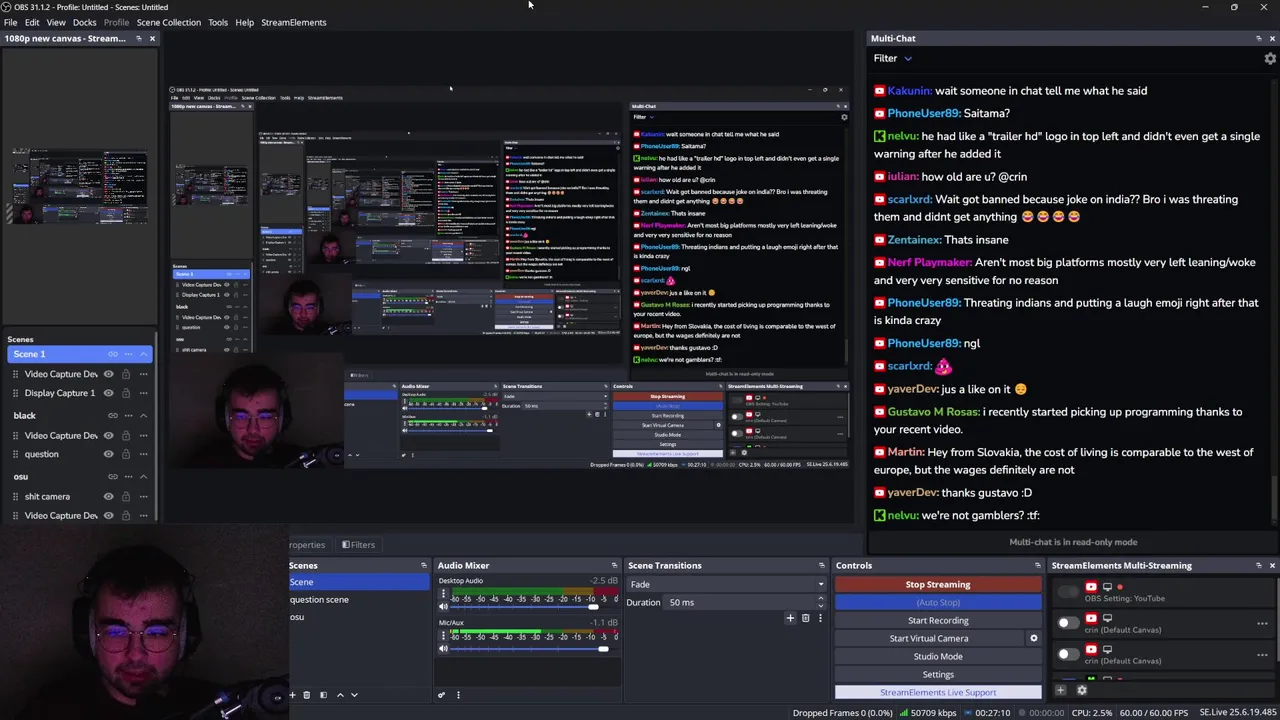
Task: Move selected scene up
Action: coord(340,695)
